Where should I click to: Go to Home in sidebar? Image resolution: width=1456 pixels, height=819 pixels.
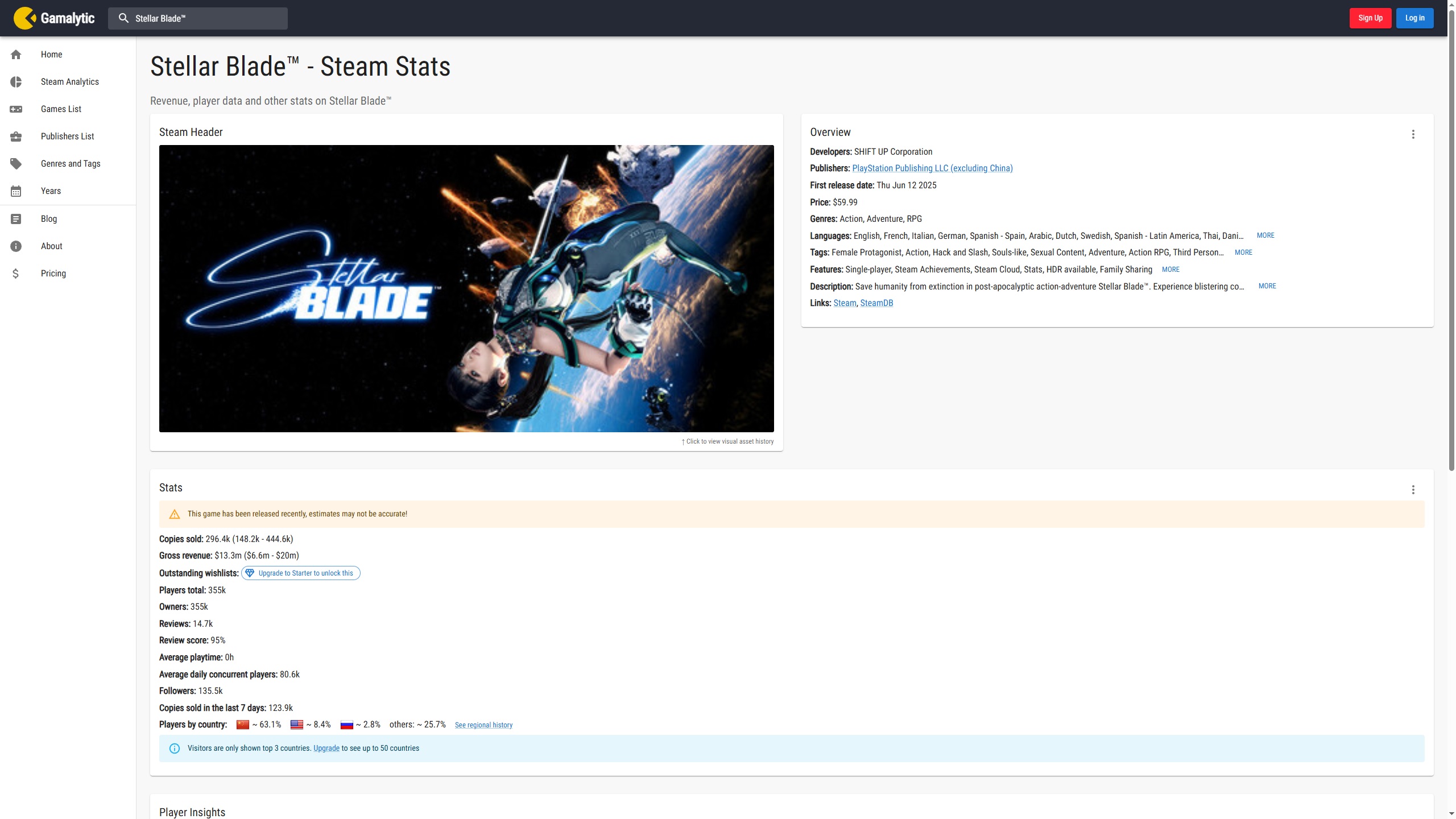coord(68,55)
